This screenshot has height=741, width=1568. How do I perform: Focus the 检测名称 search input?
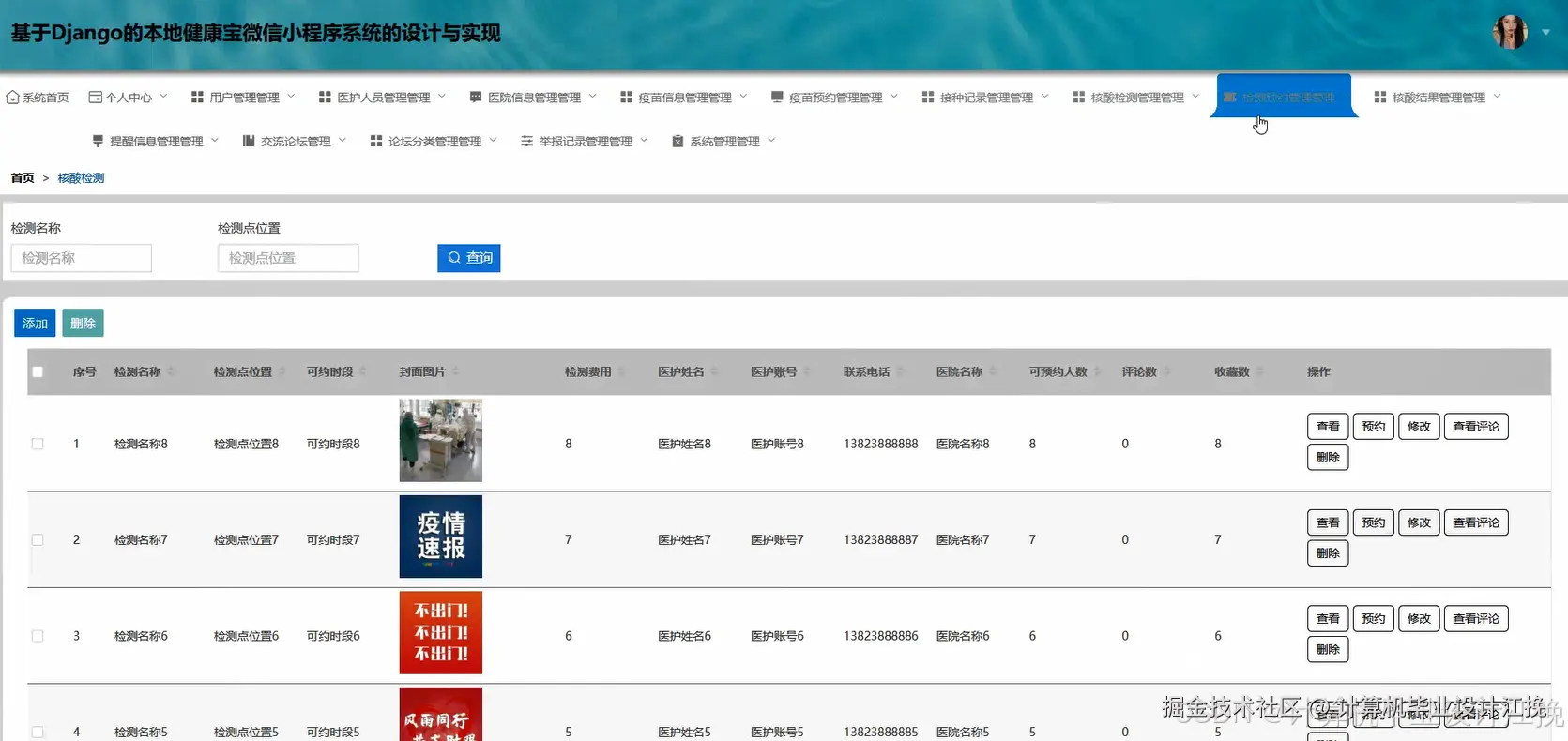point(82,258)
